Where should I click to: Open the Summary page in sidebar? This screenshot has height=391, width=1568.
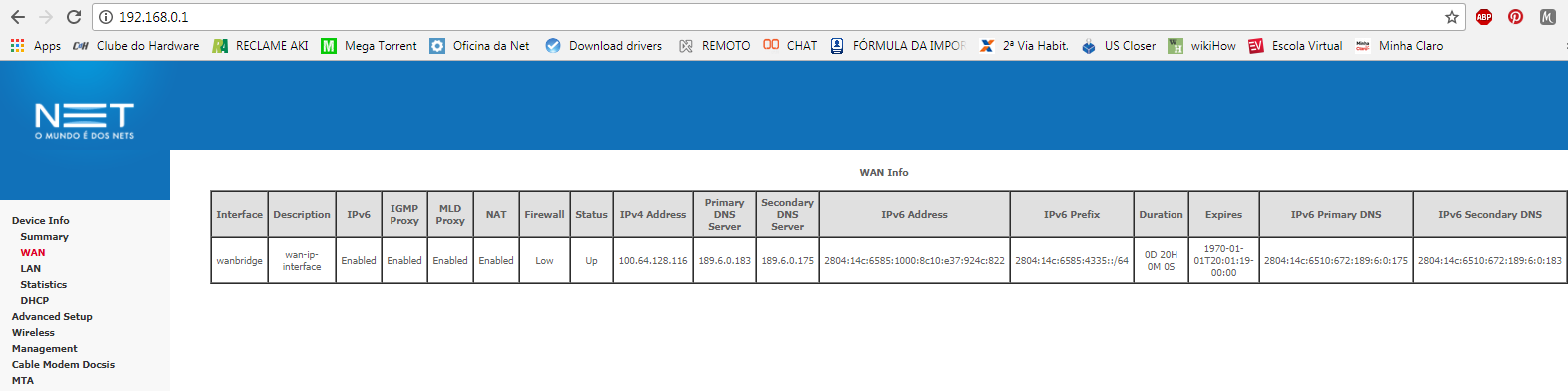pyautogui.click(x=45, y=237)
